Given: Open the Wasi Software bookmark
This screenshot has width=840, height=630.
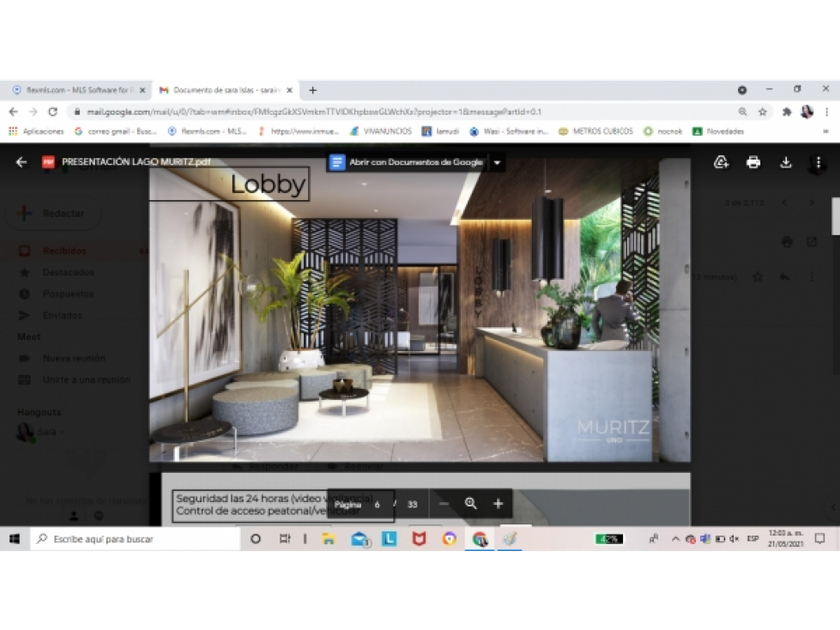Looking at the screenshot, I should click(x=509, y=131).
